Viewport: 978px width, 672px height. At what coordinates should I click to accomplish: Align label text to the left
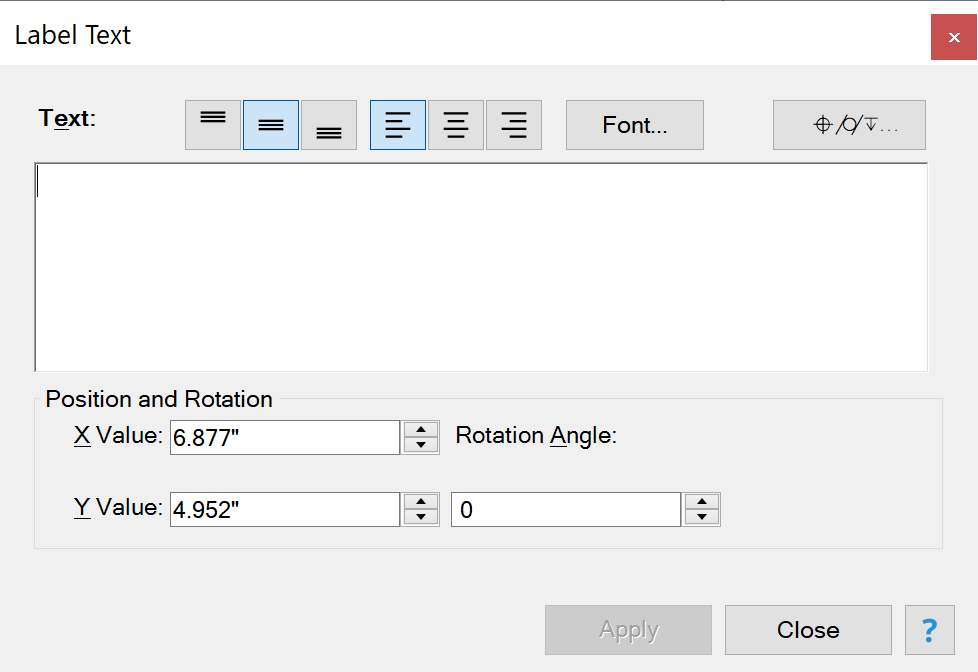(x=398, y=125)
